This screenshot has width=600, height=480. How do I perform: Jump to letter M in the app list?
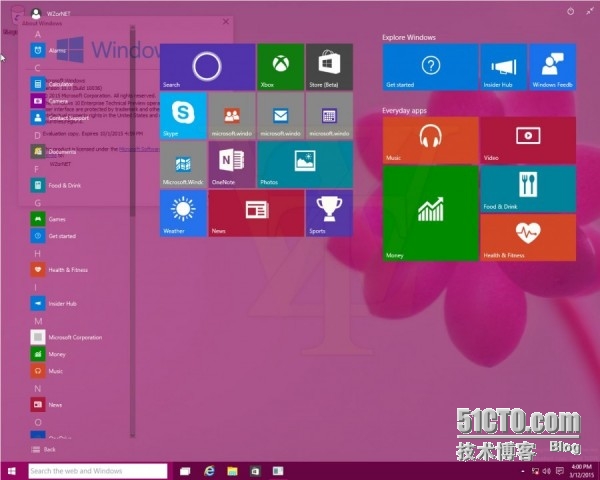tap(38, 321)
